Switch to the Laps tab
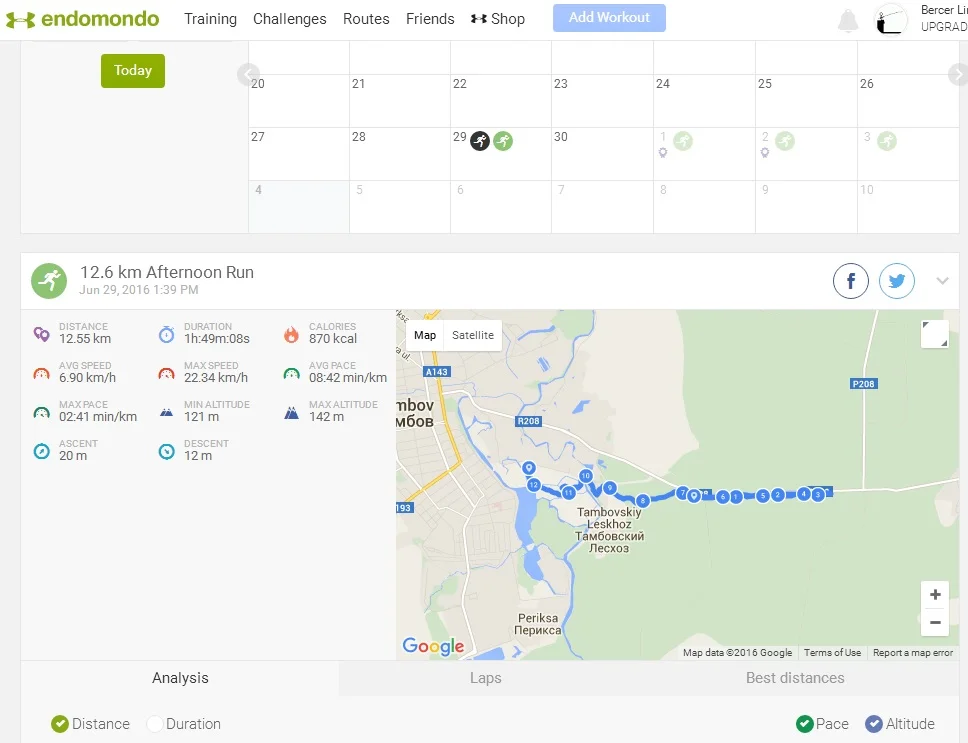The image size is (968, 743). point(485,678)
